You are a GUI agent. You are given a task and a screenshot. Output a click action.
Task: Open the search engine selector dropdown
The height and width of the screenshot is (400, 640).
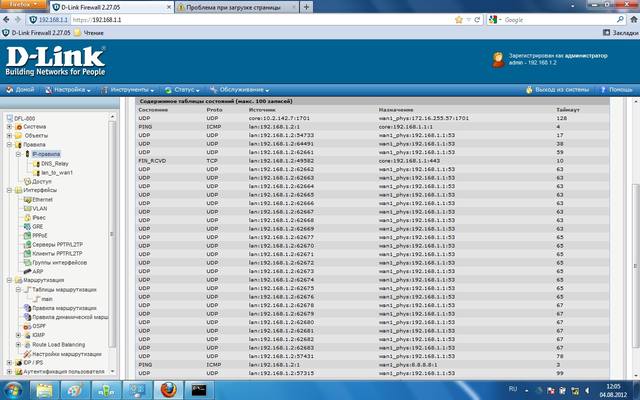tap(495, 20)
